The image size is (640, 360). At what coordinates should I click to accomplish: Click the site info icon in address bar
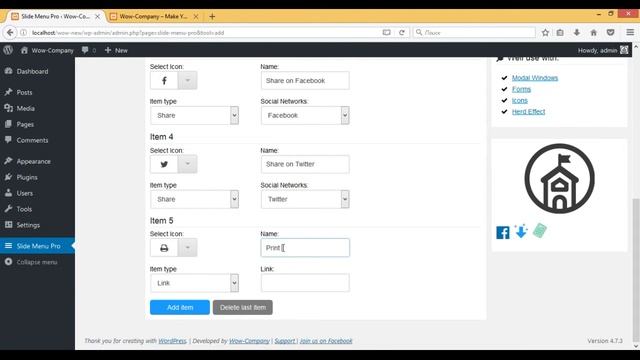pos(24,32)
